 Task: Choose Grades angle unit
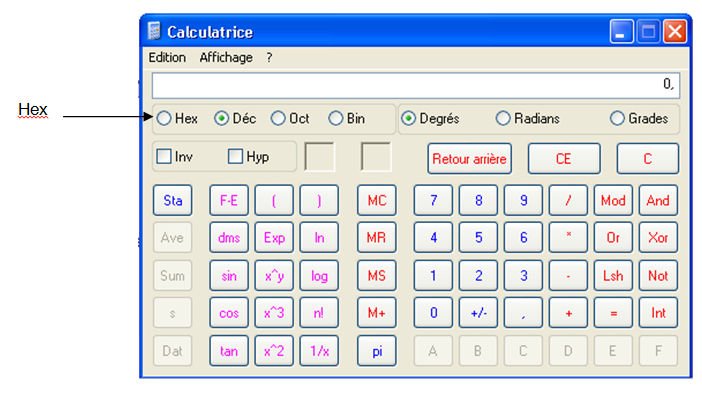(x=617, y=119)
